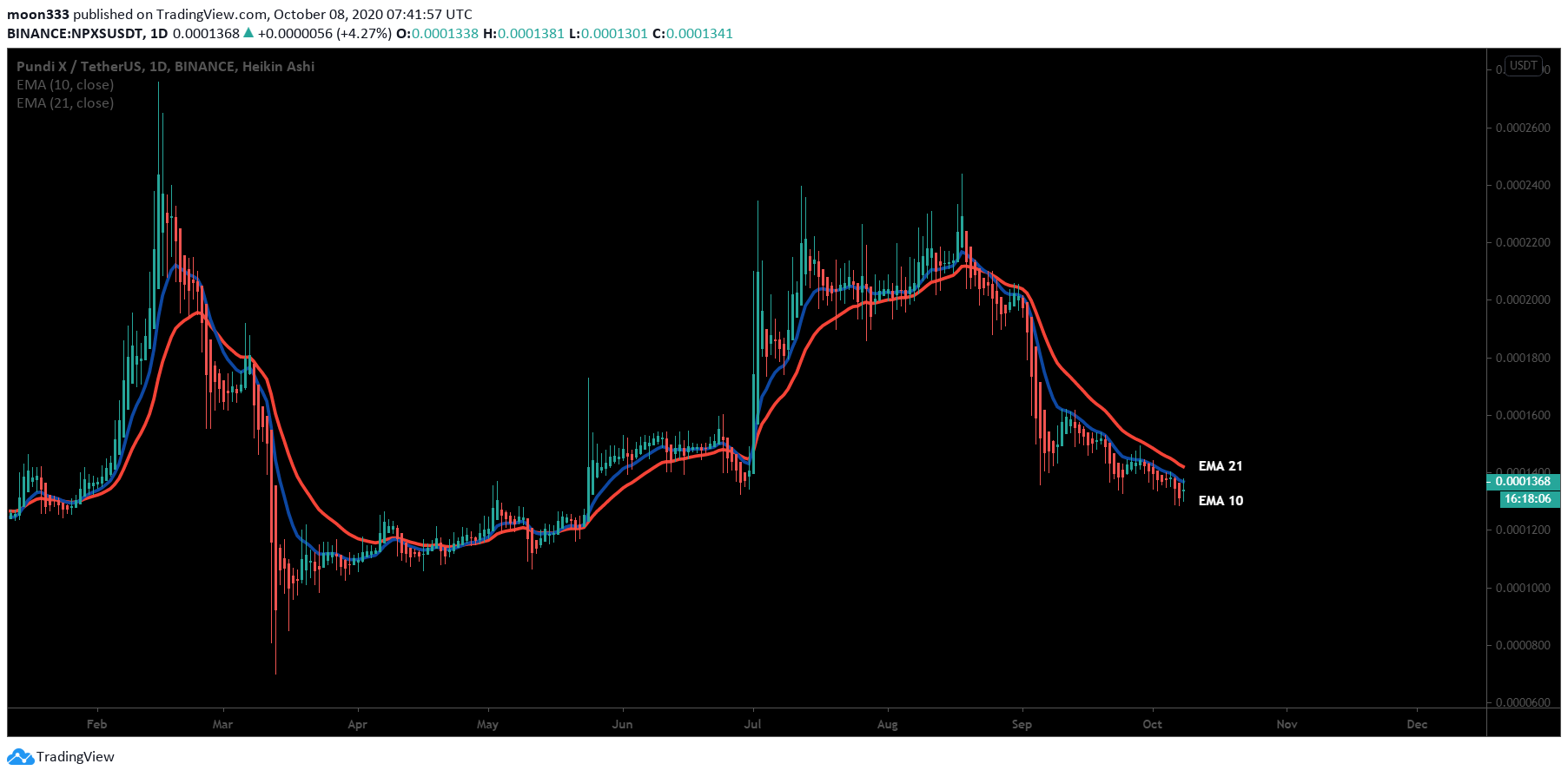Click the 0.0002600 price axis label
Screen dimensions: 1568x777
1523,128
